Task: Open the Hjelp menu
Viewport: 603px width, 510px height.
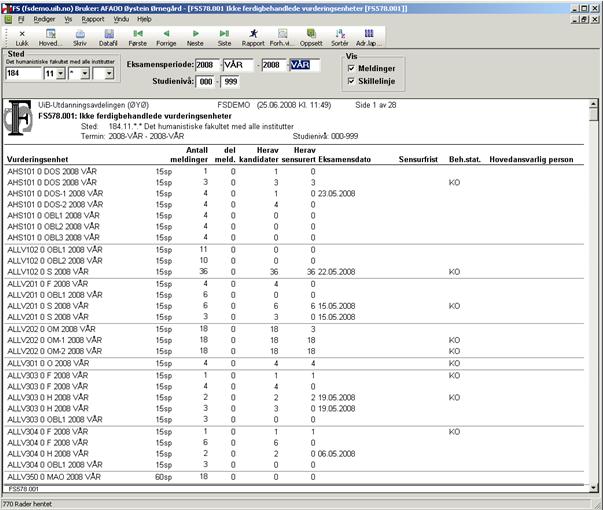Action: pyautogui.click(x=144, y=19)
